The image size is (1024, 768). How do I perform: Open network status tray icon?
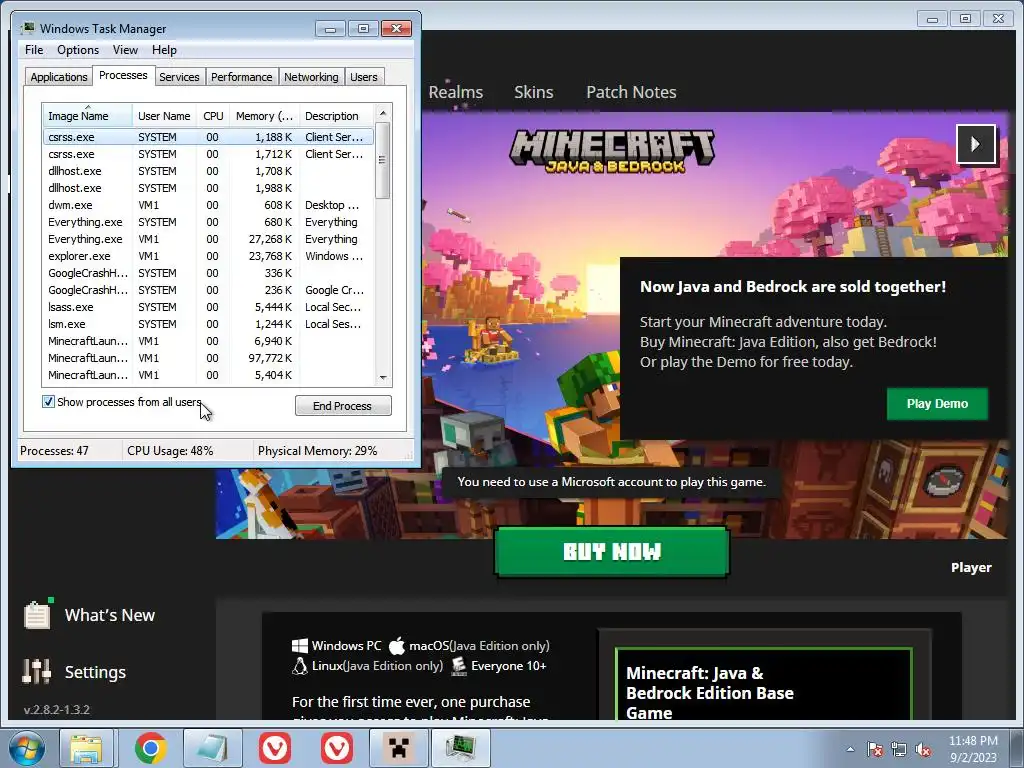pyautogui.click(x=899, y=749)
